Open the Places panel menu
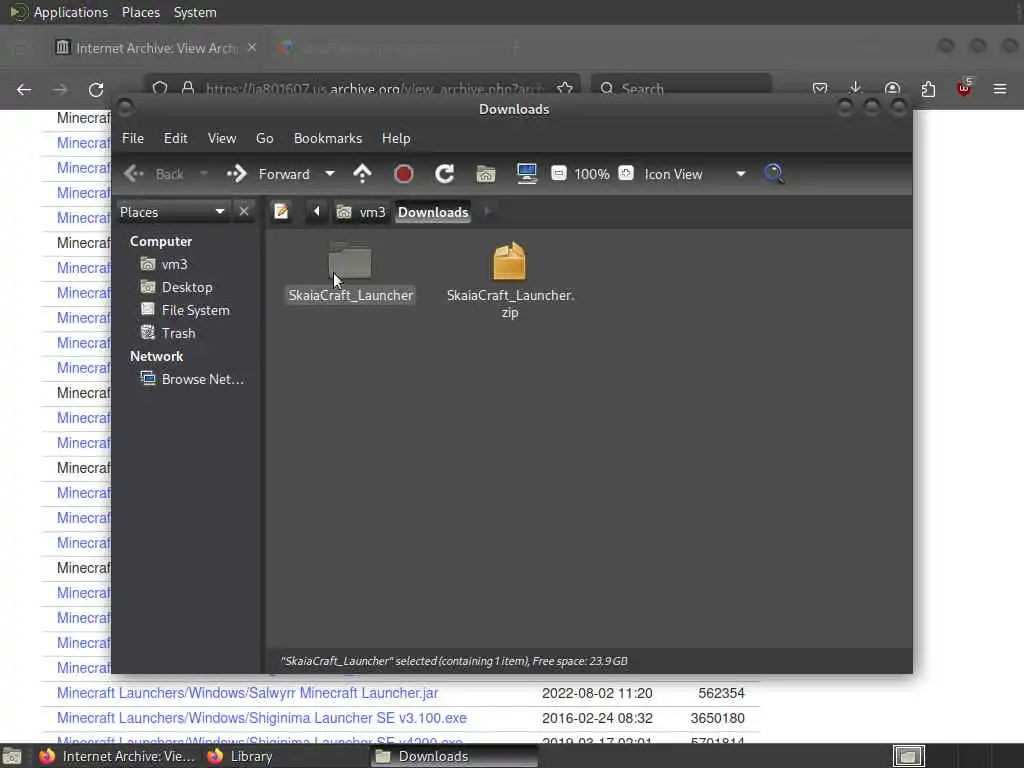The width and height of the screenshot is (1024, 768). [x=140, y=12]
